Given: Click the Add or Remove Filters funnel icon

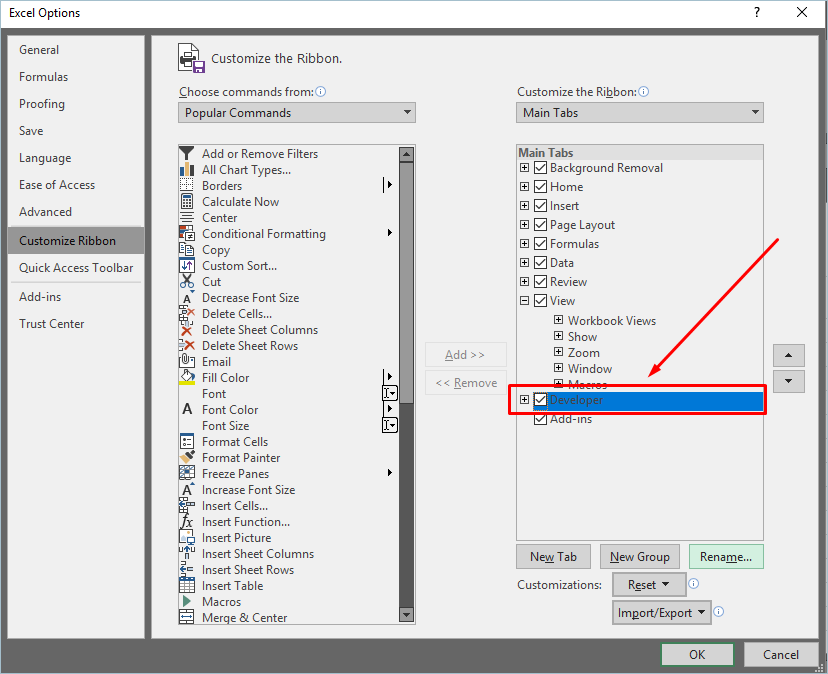Looking at the screenshot, I should click(x=186, y=154).
